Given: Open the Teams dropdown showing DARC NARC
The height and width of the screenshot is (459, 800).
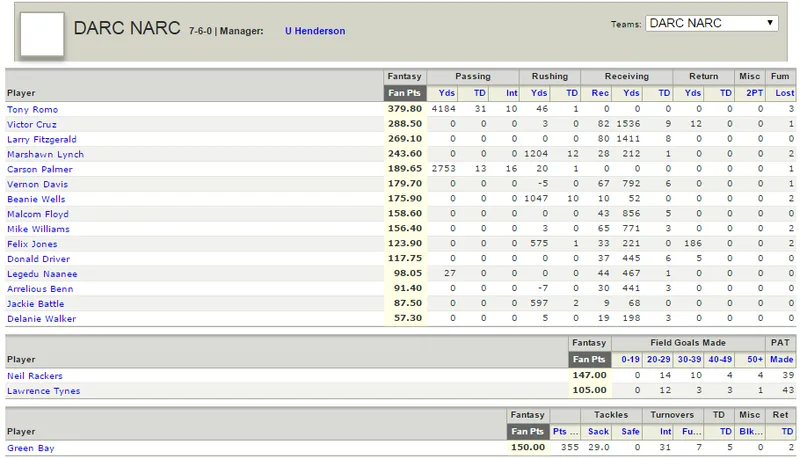Looking at the screenshot, I should 711,23.
